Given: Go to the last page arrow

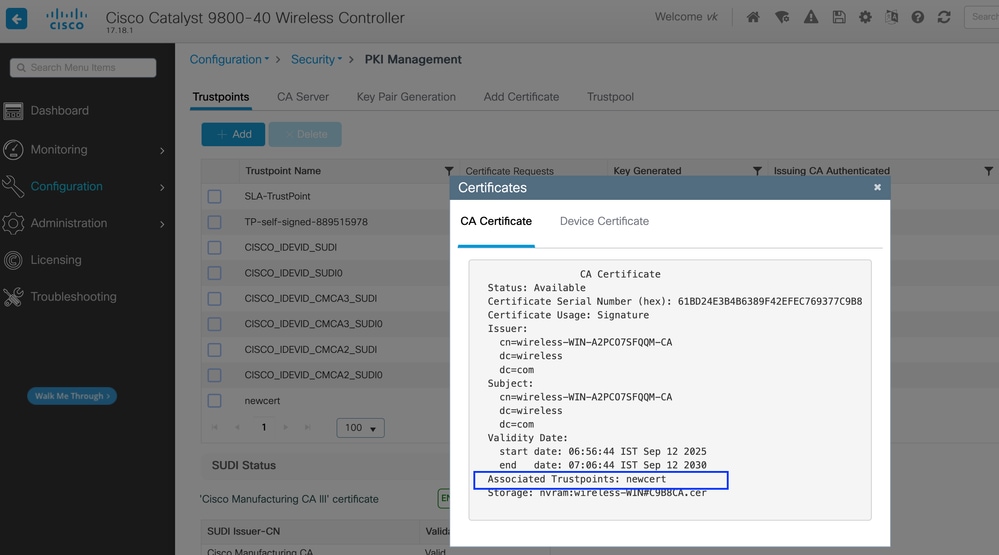Looking at the screenshot, I should (308, 427).
